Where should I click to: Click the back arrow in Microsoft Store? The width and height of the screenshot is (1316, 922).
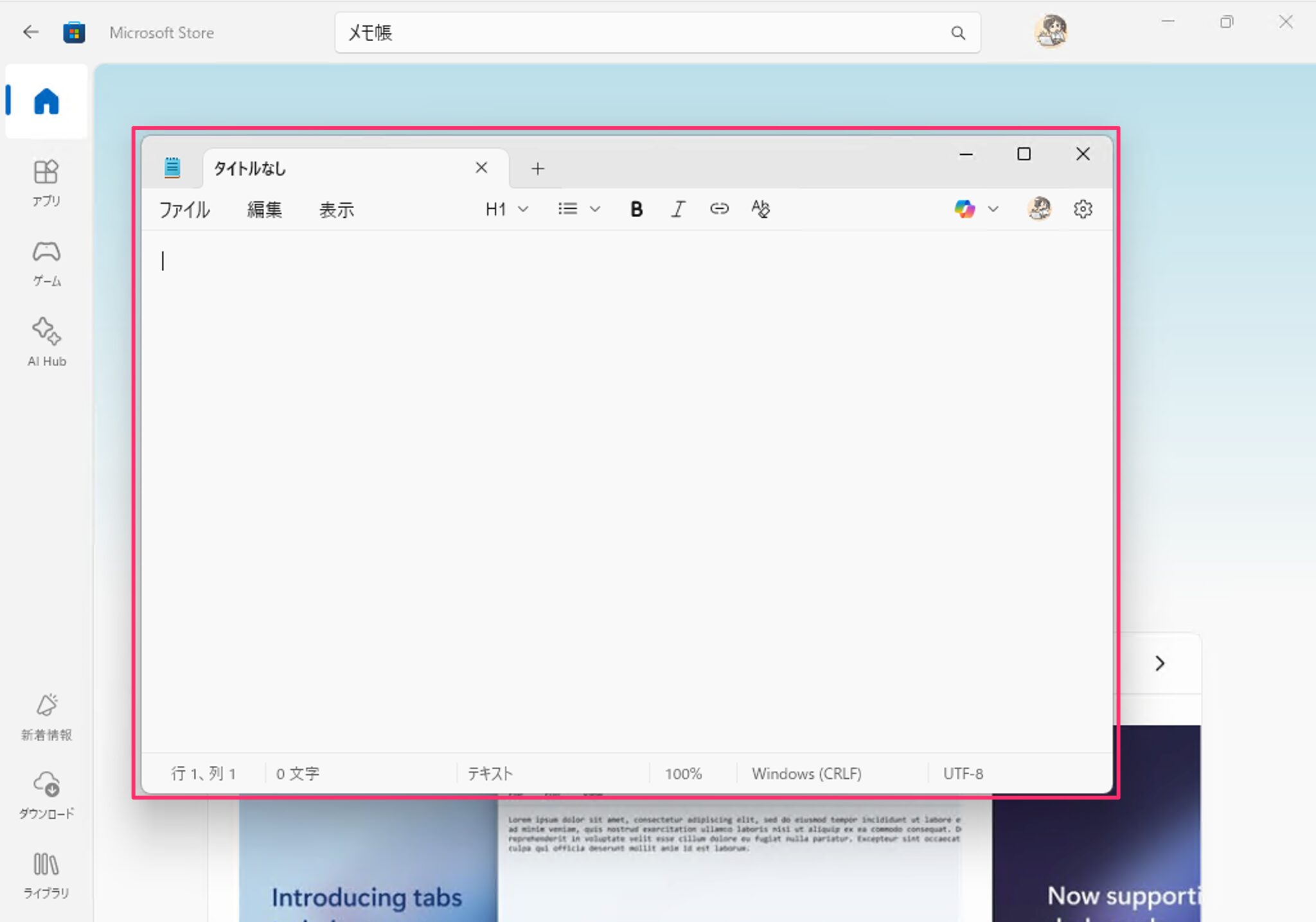tap(30, 31)
